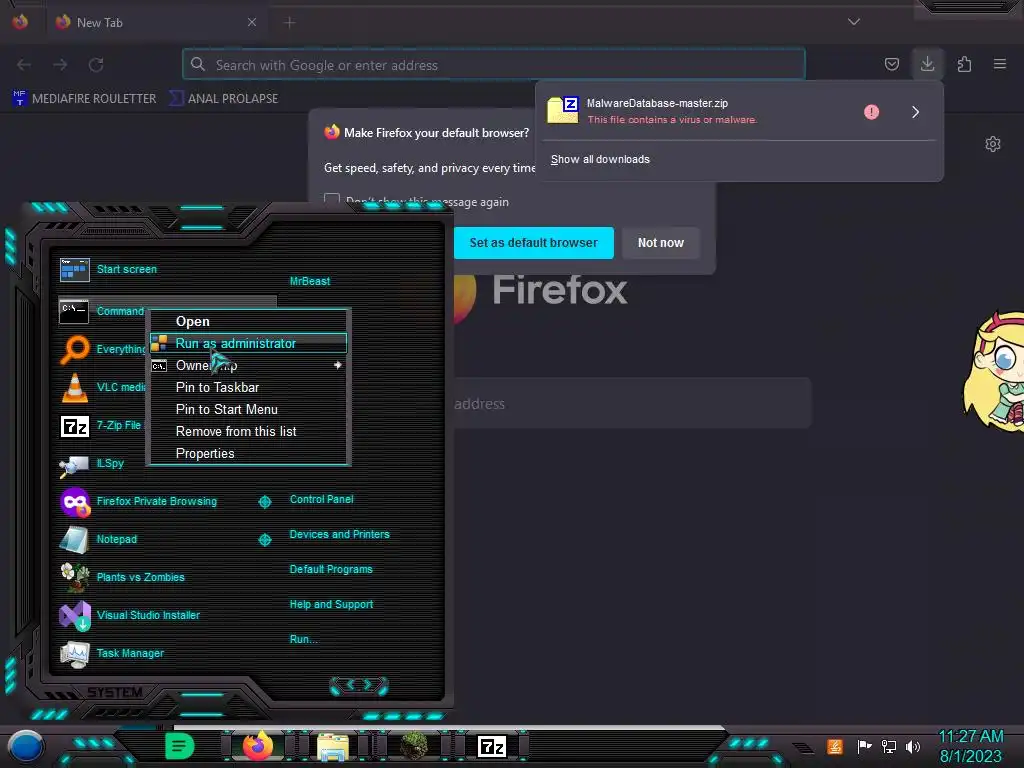Open the Pocket save icon in toolbar
The width and height of the screenshot is (1024, 768).
[x=891, y=64]
